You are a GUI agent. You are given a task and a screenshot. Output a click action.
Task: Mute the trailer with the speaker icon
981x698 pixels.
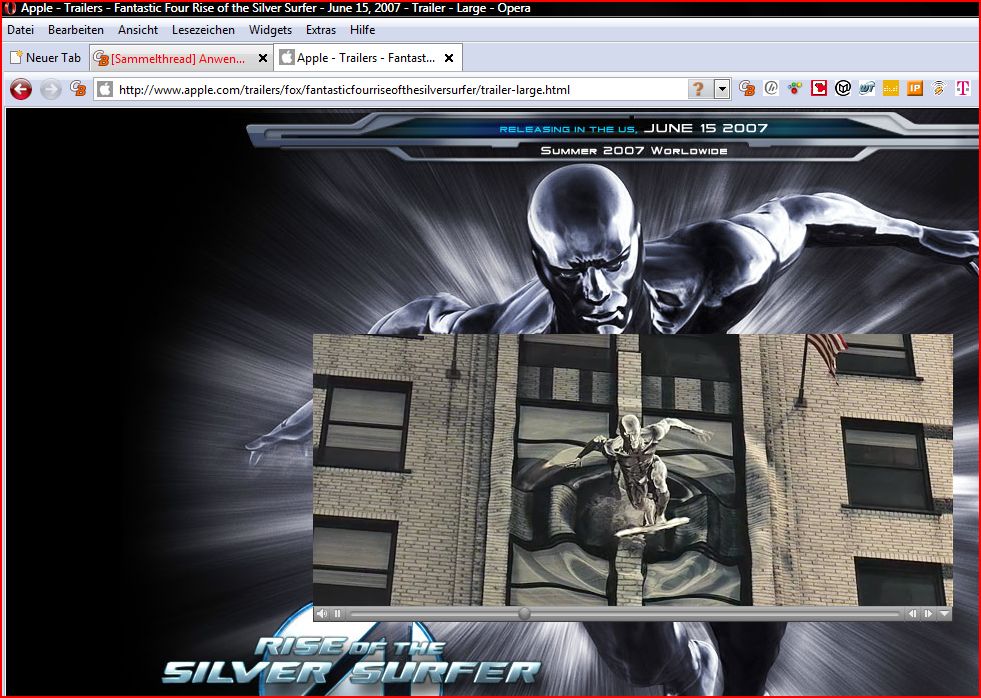pyautogui.click(x=322, y=614)
